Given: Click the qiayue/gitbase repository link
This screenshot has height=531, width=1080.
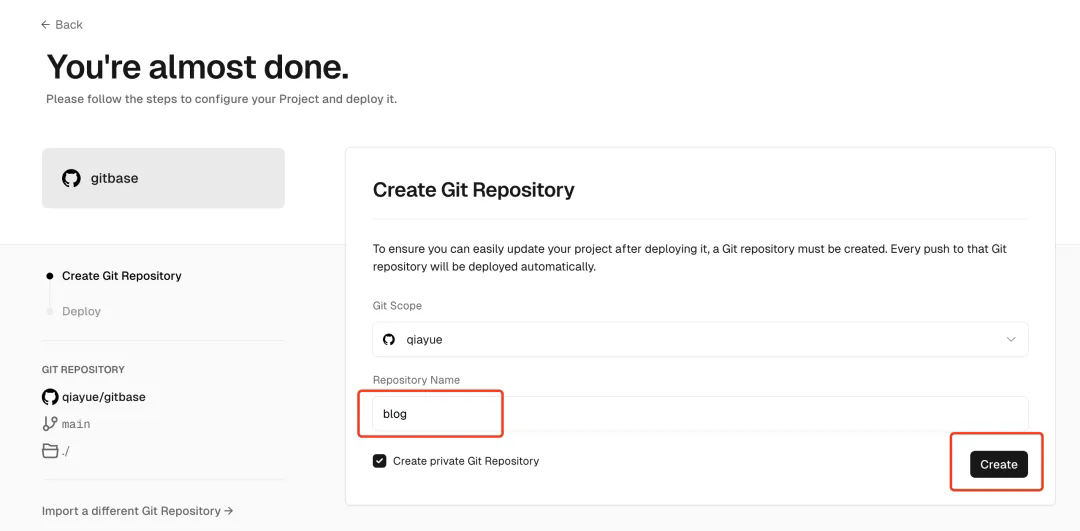Looking at the screenshot, I should coord(104,397).
